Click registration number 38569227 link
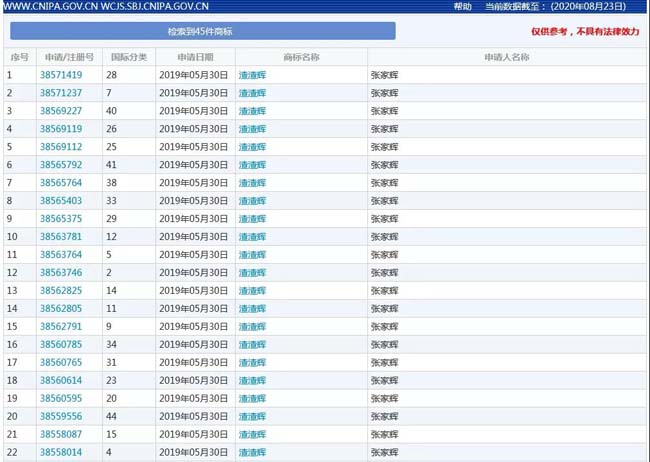 point(61,111)
